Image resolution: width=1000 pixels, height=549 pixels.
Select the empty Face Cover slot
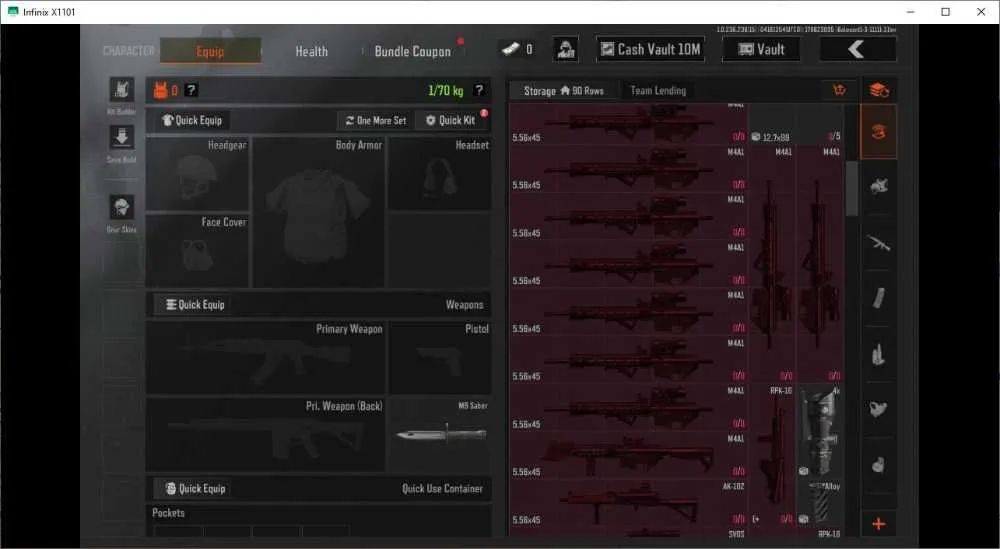point(198,251)
